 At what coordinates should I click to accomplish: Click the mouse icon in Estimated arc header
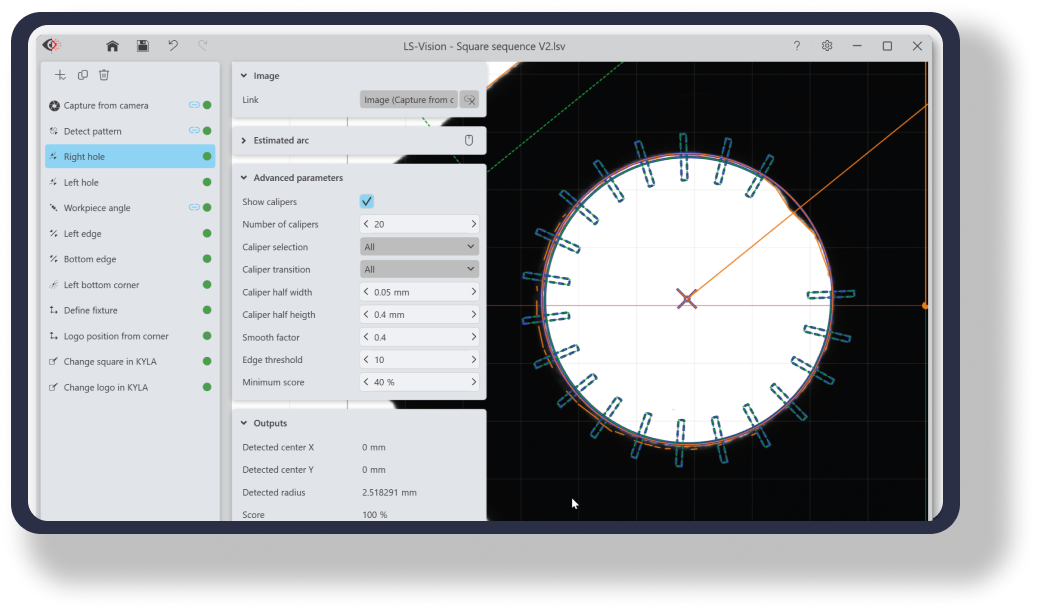point(468,140)
